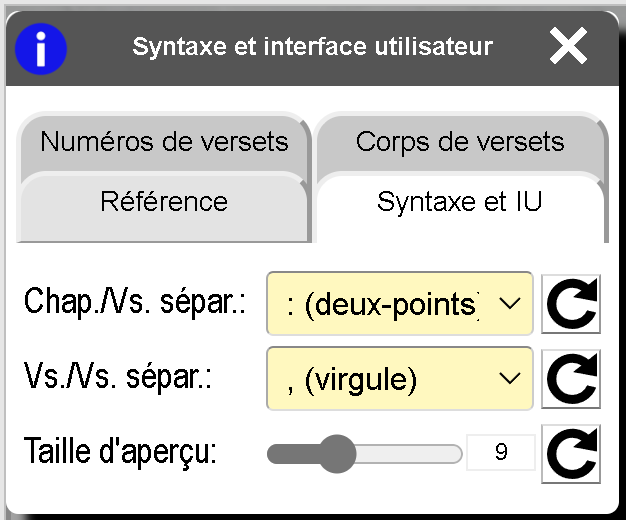This screenshot has height=520, width=626.
Task: Reset the Taille d'aperçu value
Action: point(572,453)
